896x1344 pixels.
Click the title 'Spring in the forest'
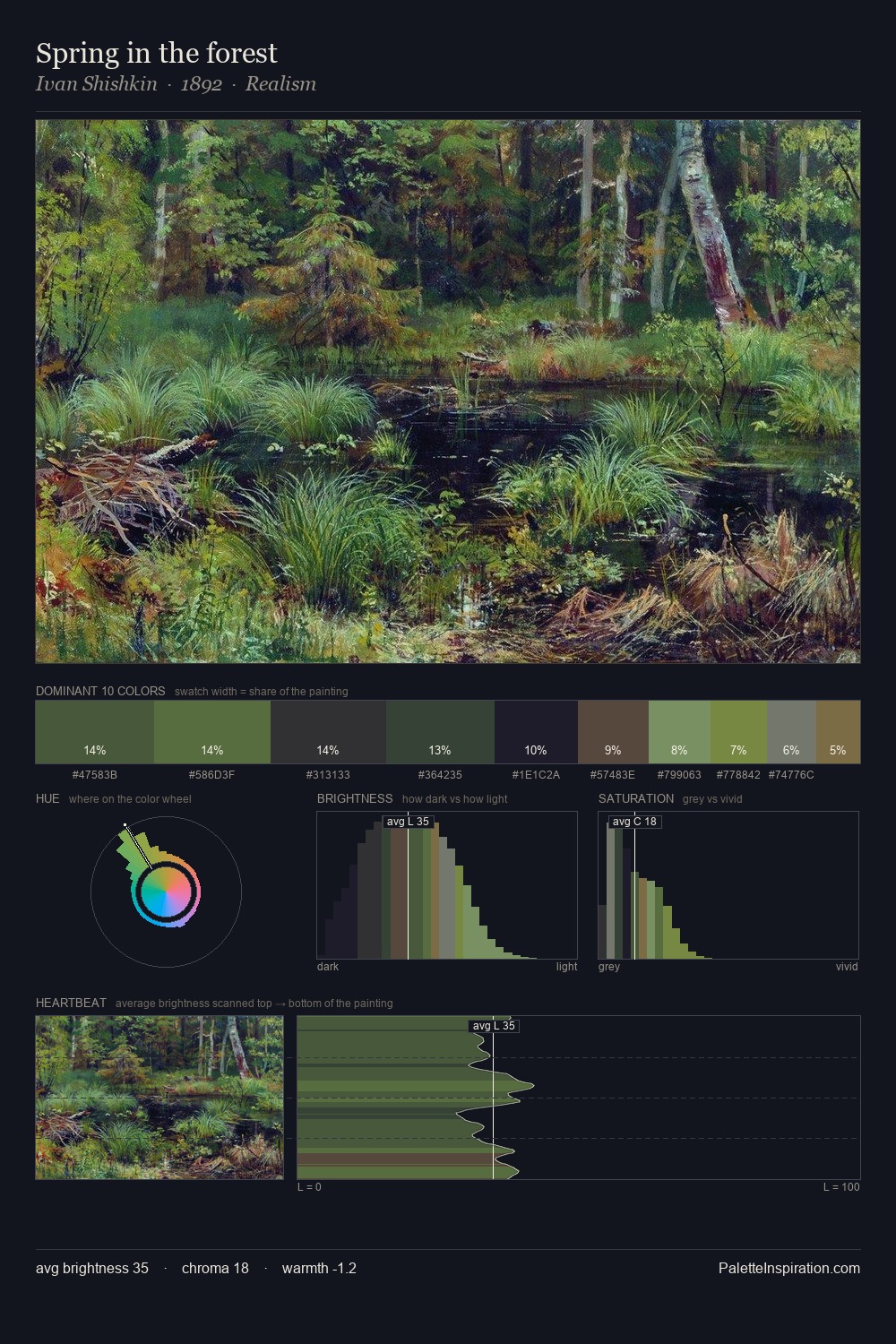[x=157, y=53]
